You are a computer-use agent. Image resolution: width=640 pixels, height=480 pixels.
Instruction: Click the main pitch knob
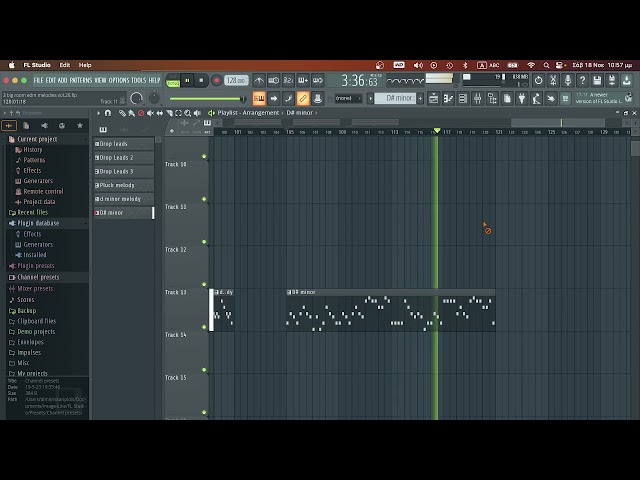click(154, 98)
